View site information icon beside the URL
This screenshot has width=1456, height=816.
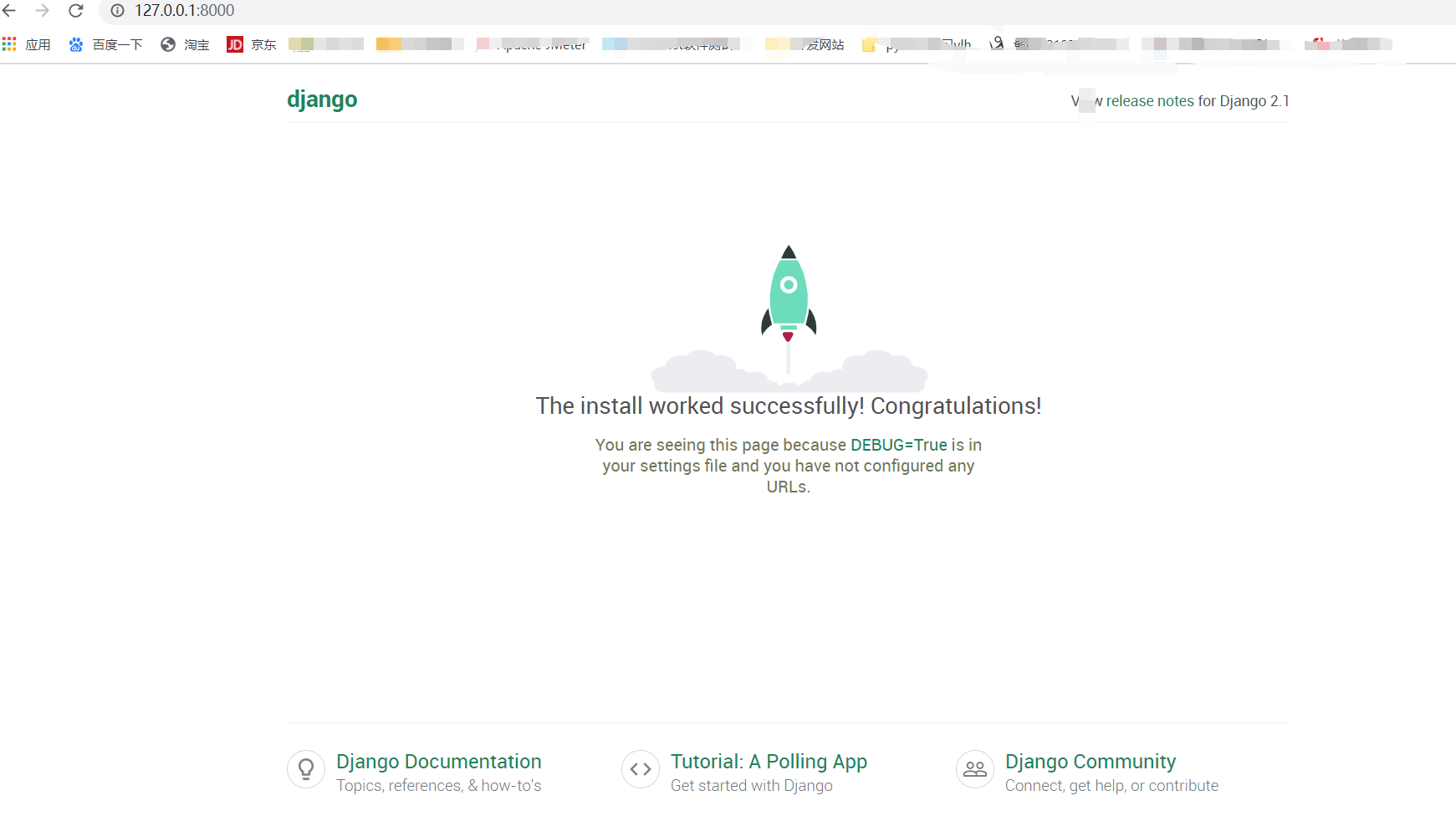pyautogui.click(x=118, y=11)
